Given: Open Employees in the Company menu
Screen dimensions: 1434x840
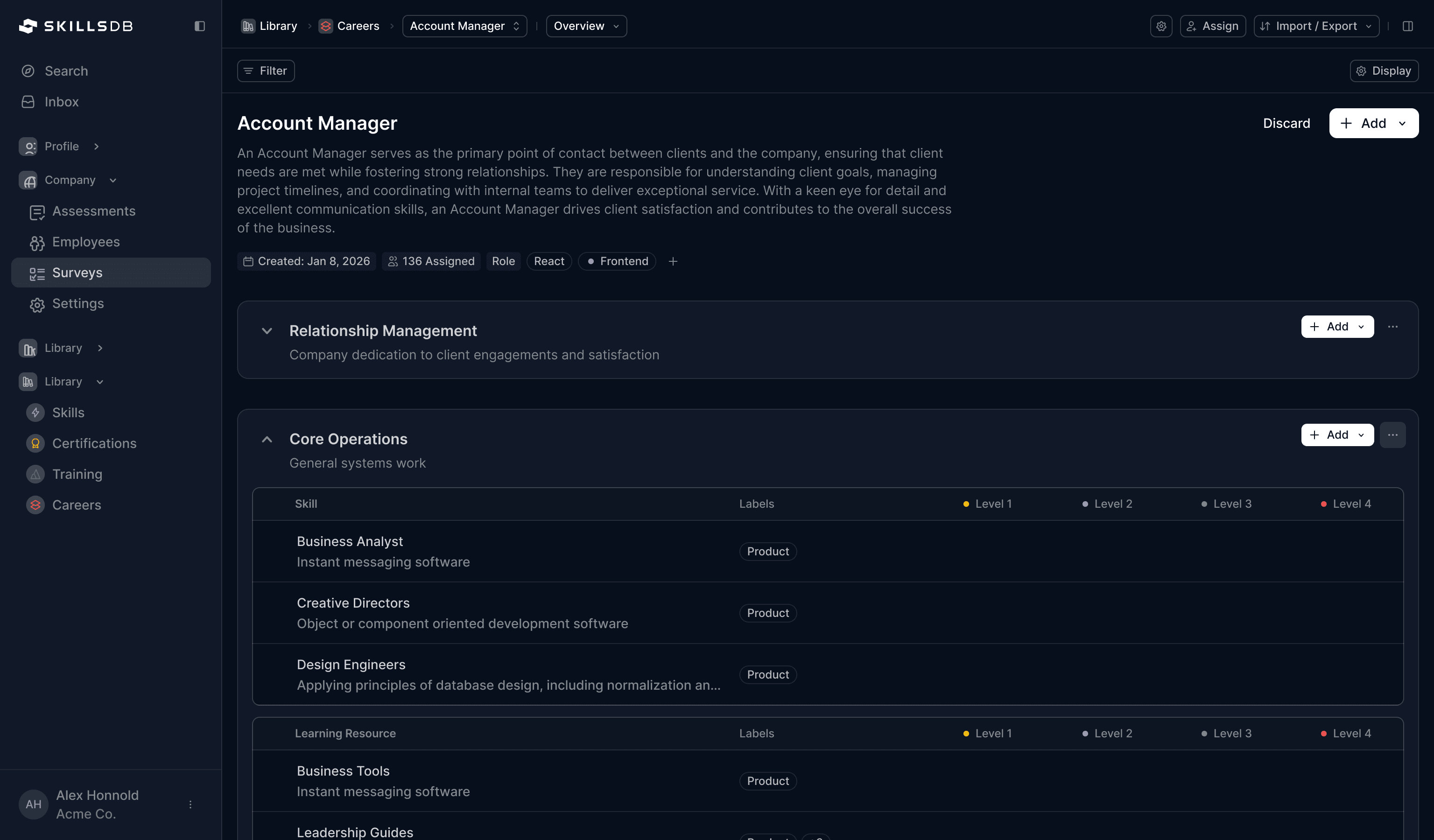Looking at the screenshot, I should tap(85, 242).
